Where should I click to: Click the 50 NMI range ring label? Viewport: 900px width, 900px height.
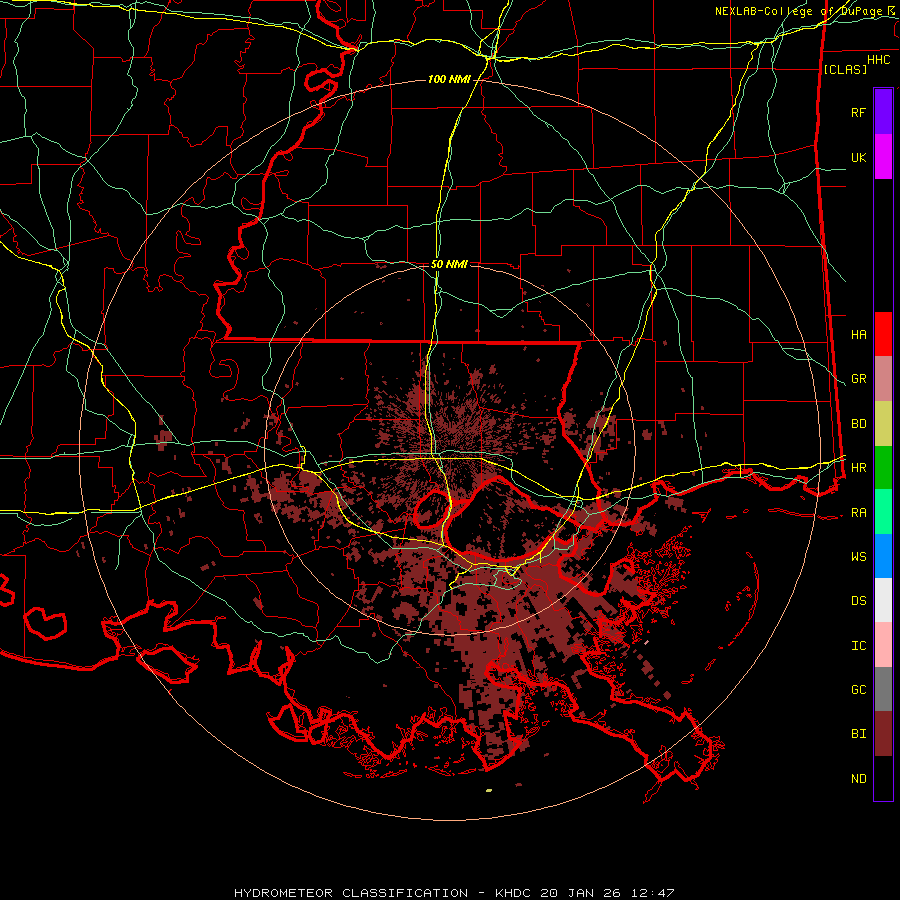449,264
